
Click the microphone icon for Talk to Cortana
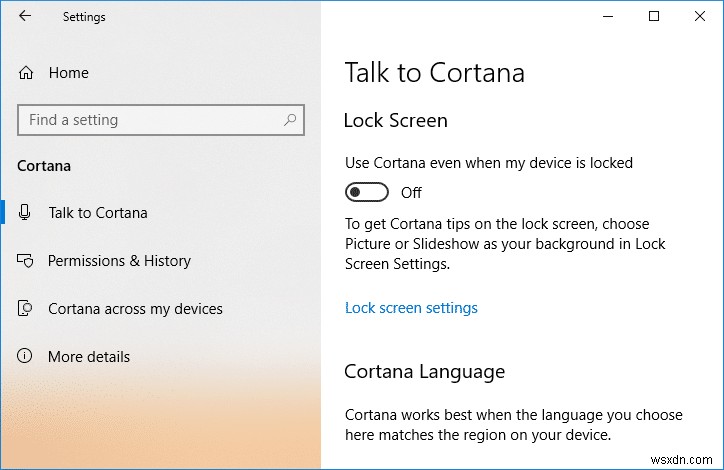[24, 212]
